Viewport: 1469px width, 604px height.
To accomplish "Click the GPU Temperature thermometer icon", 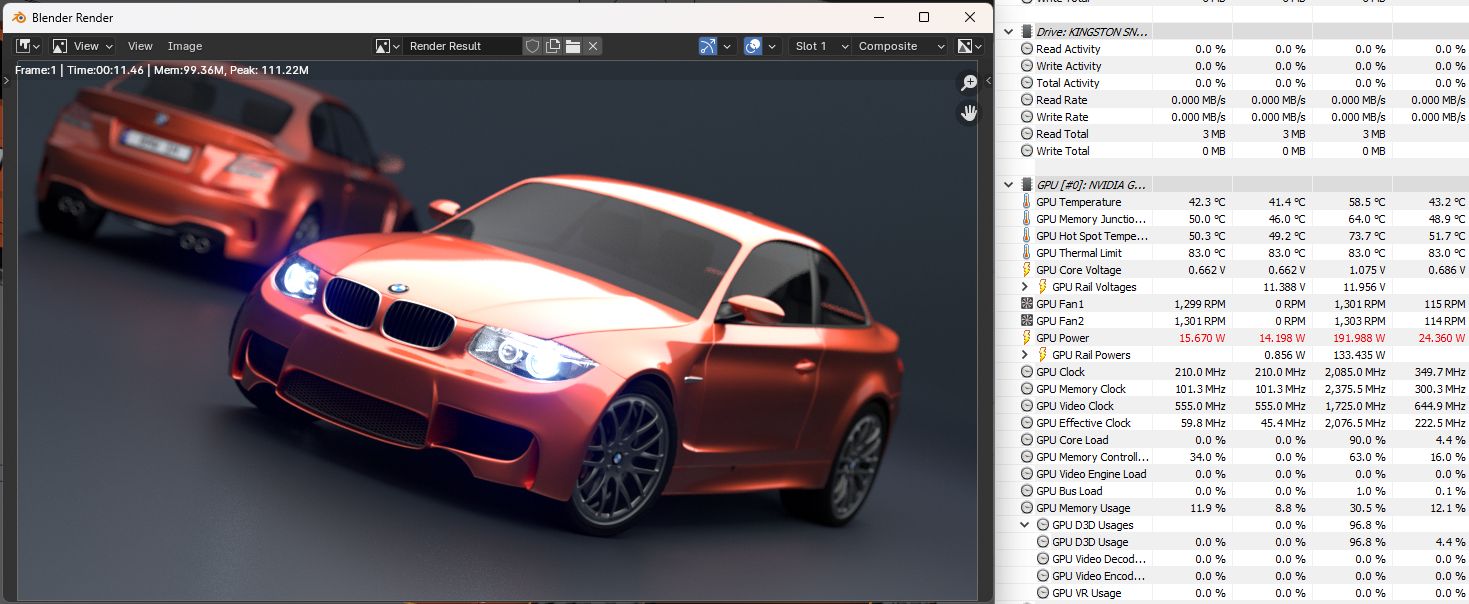I will tap(1026, 202).
